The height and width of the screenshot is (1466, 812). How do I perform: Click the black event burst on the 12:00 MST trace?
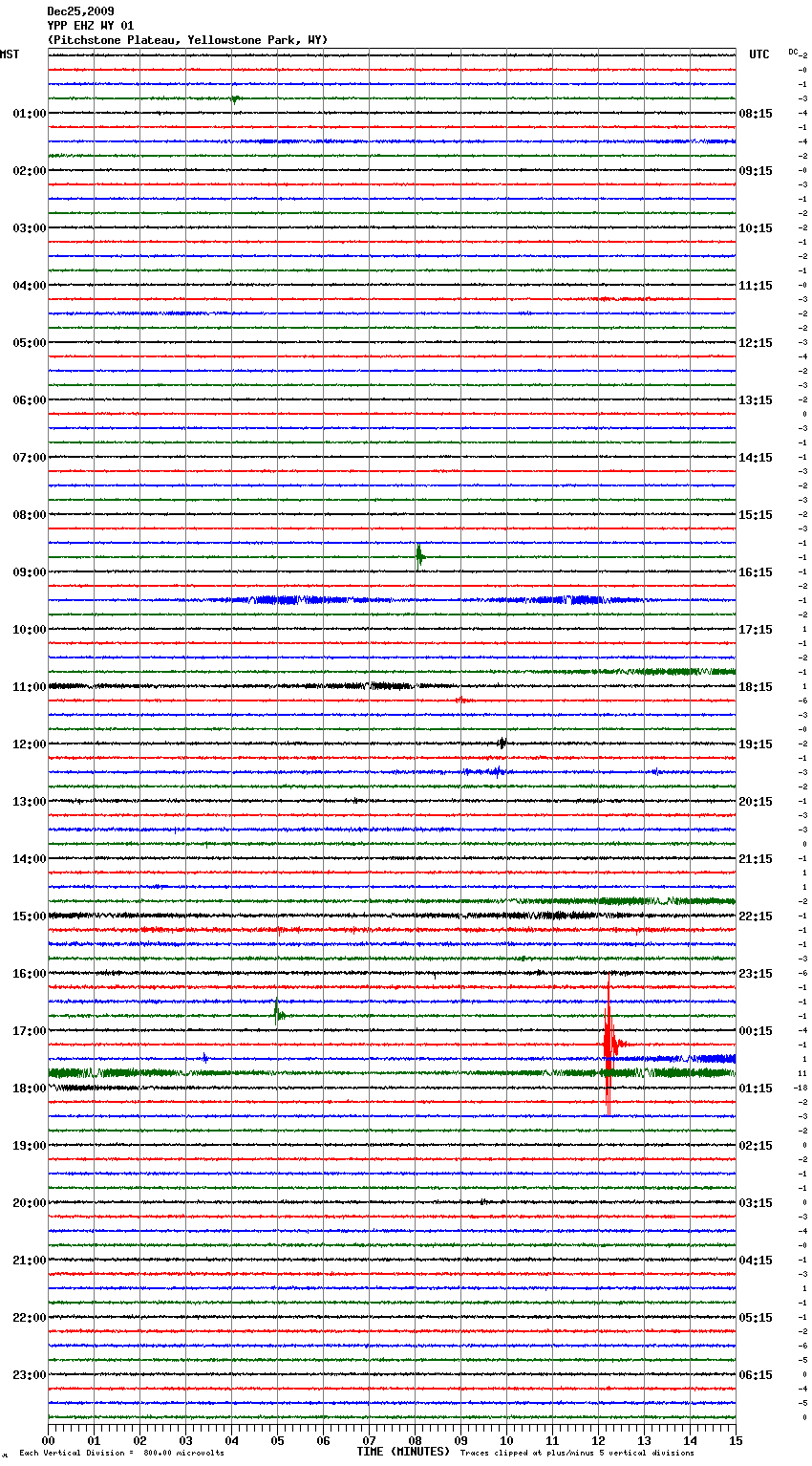point(502,744)
